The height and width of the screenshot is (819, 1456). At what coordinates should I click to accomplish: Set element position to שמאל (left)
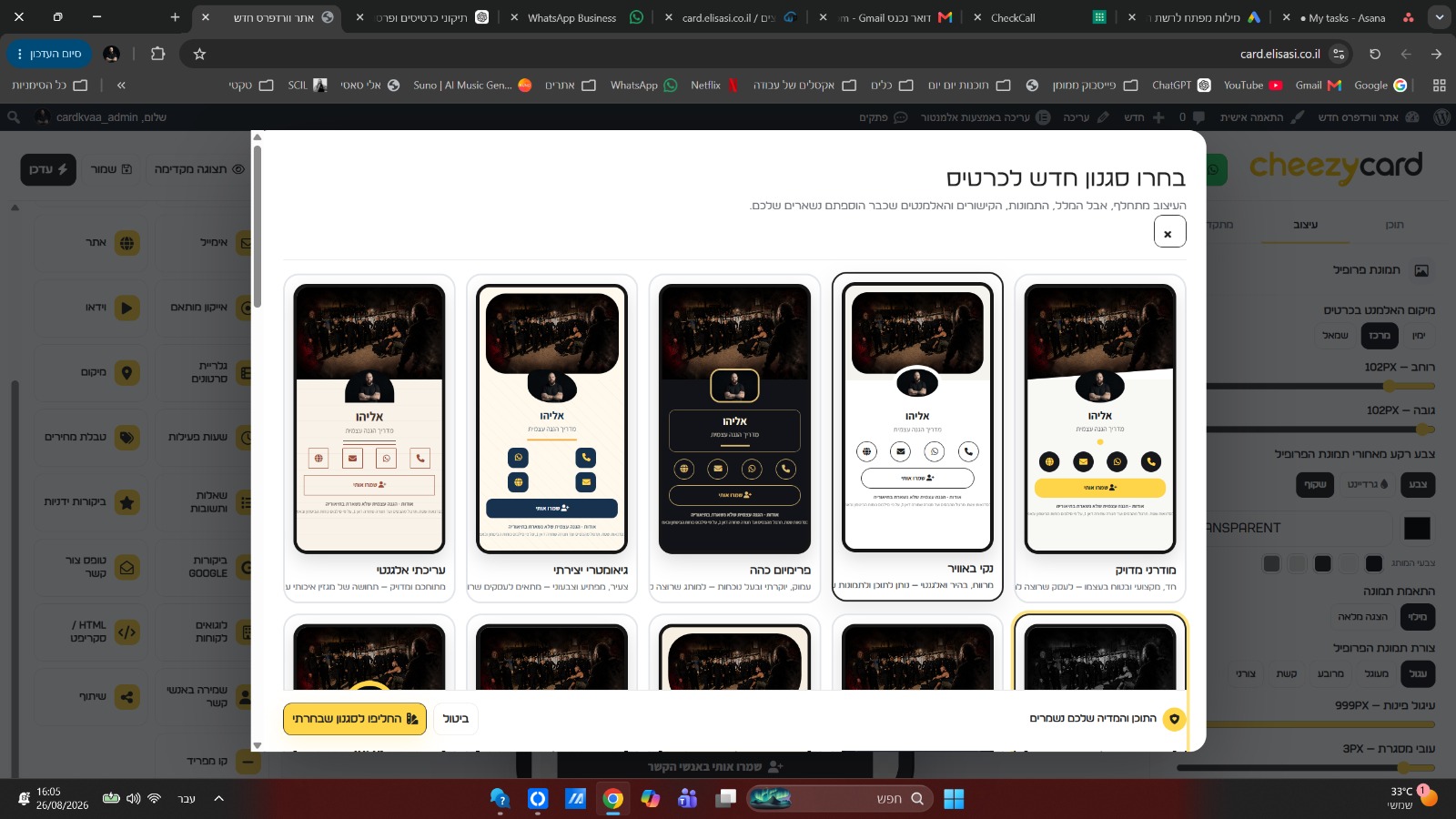(1335, 336)
